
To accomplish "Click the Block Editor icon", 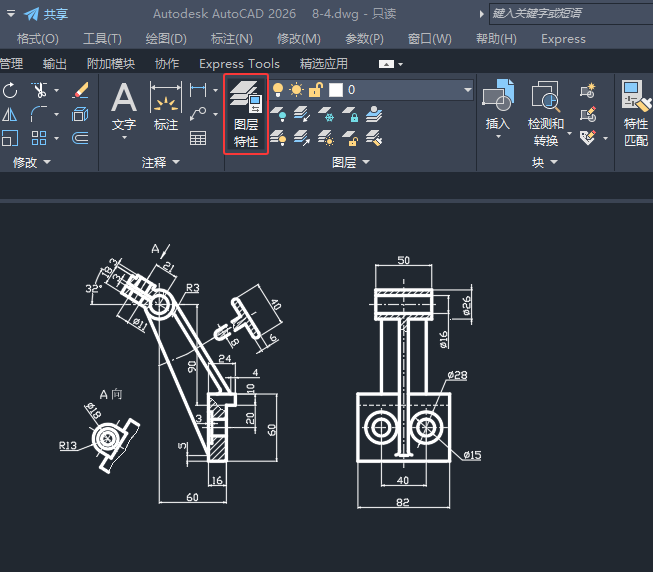I will pos(588,114).
